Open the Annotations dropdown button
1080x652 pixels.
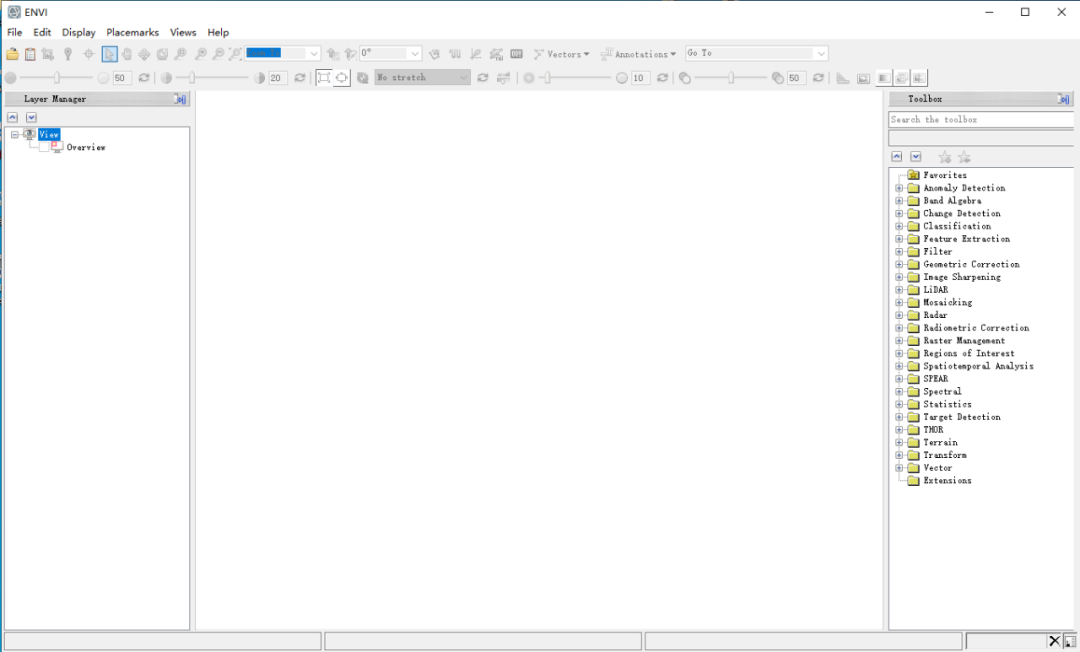(x=638, y=54)
